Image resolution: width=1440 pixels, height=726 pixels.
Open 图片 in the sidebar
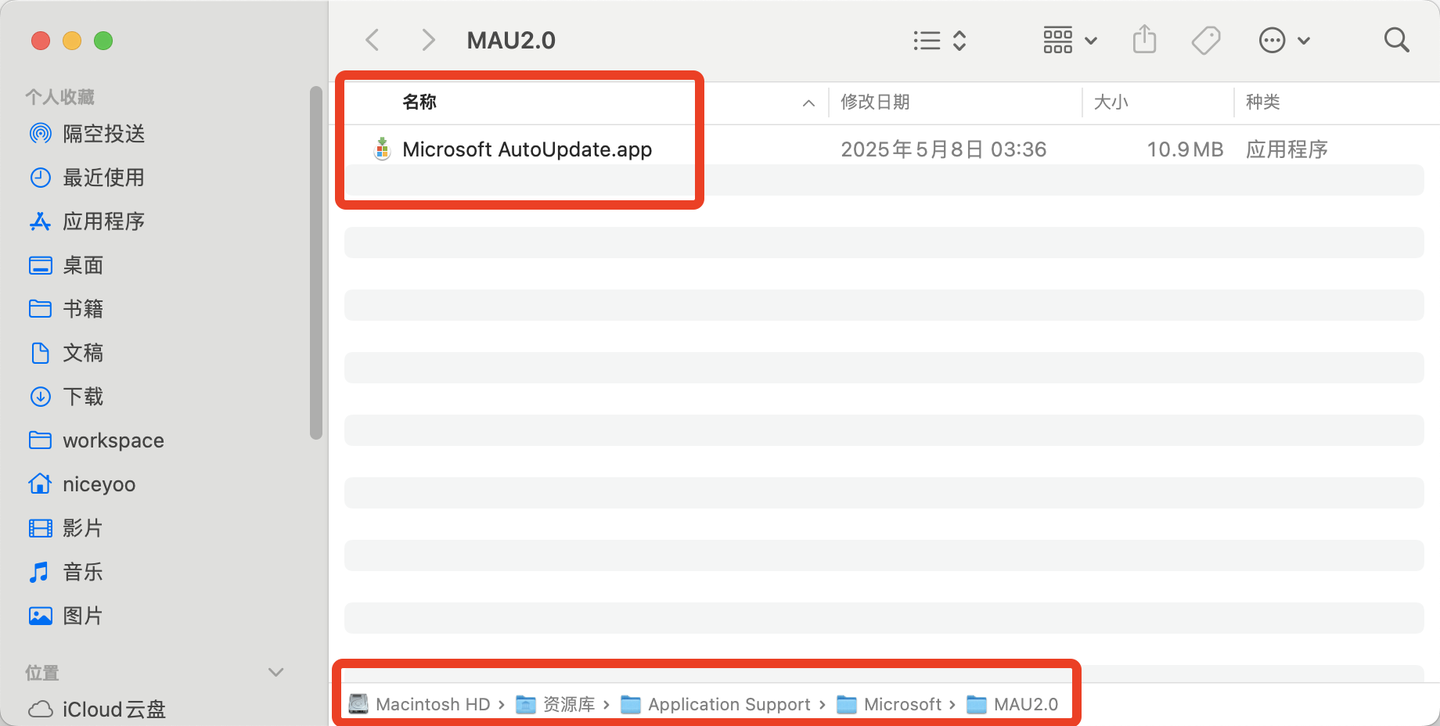point(83,616)
